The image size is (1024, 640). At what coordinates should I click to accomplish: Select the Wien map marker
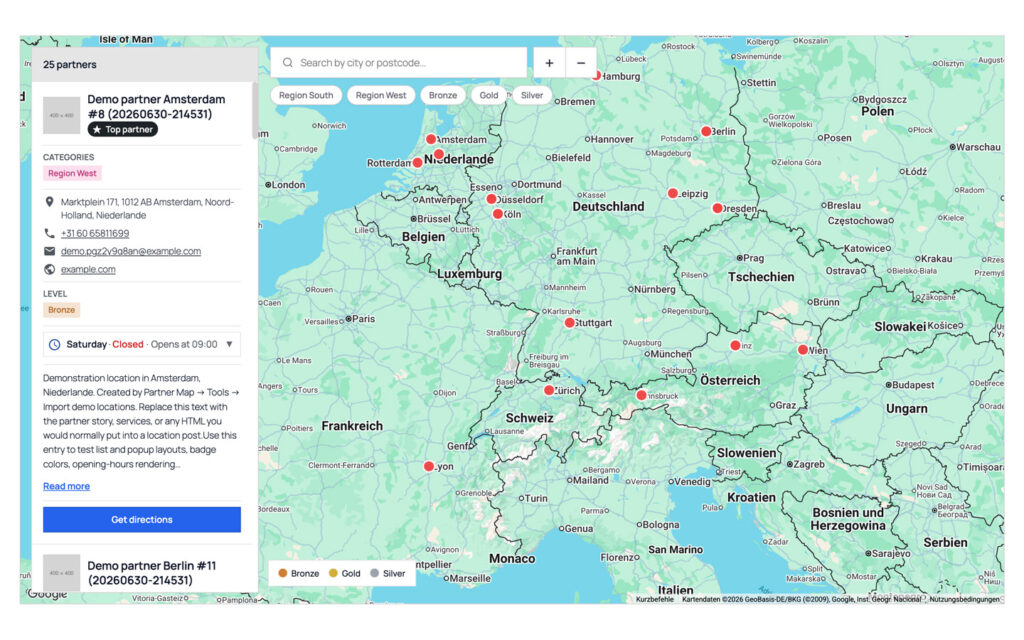[803, 350]
